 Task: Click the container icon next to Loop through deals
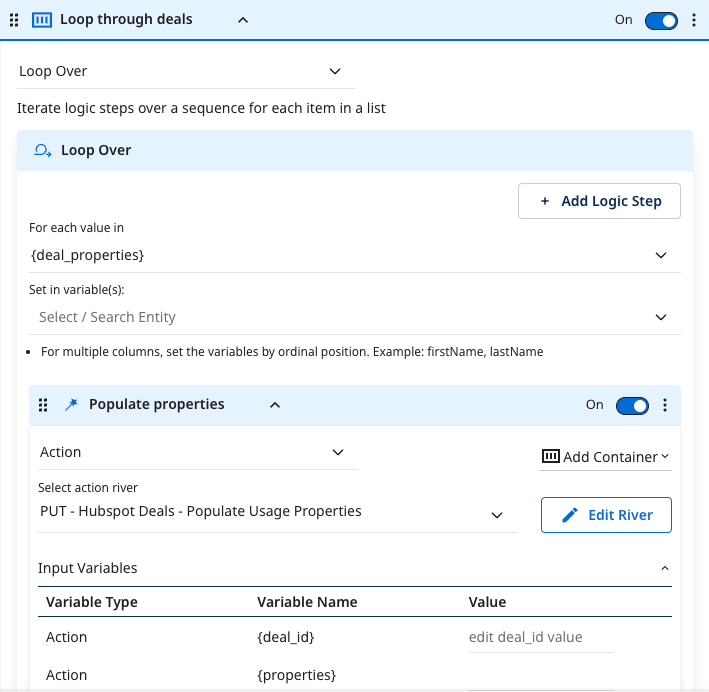coord(42,20)
